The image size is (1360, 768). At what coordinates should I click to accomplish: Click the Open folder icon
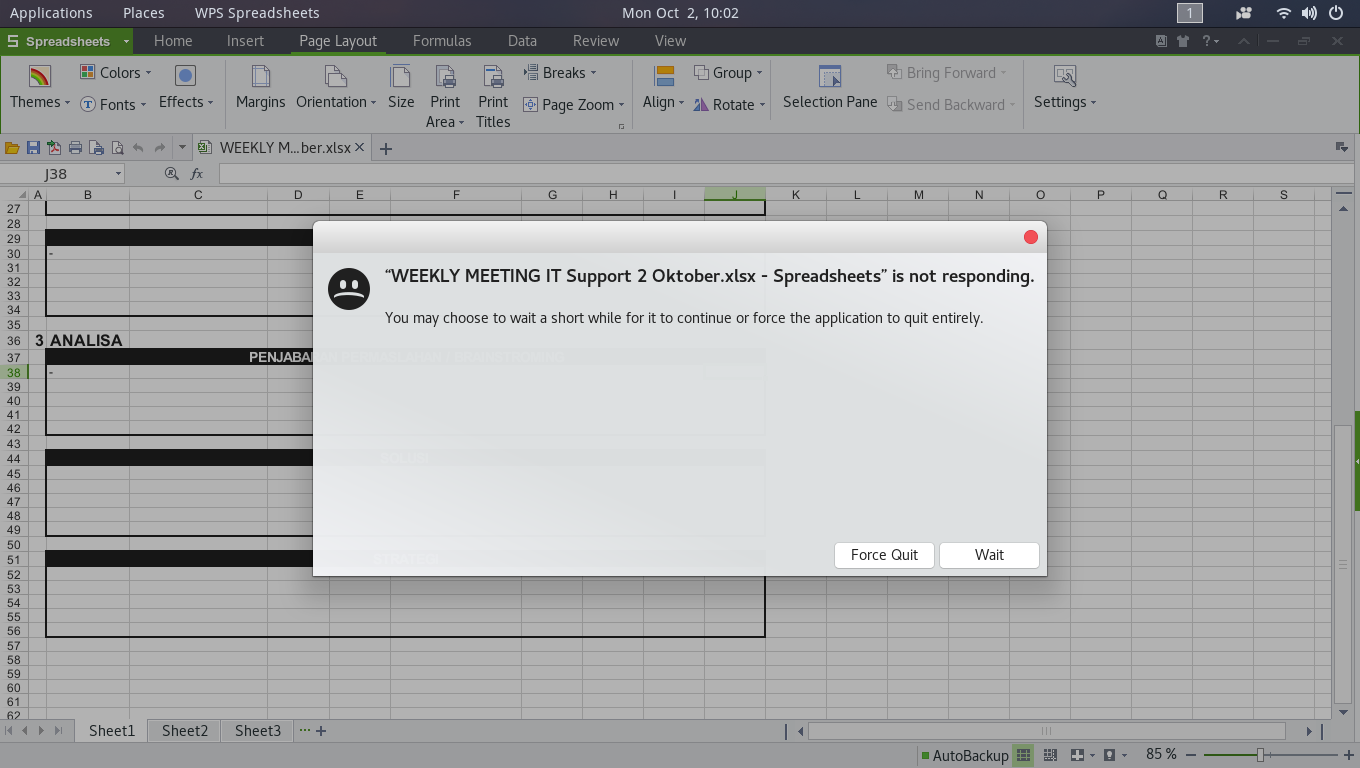pos(12,148)
